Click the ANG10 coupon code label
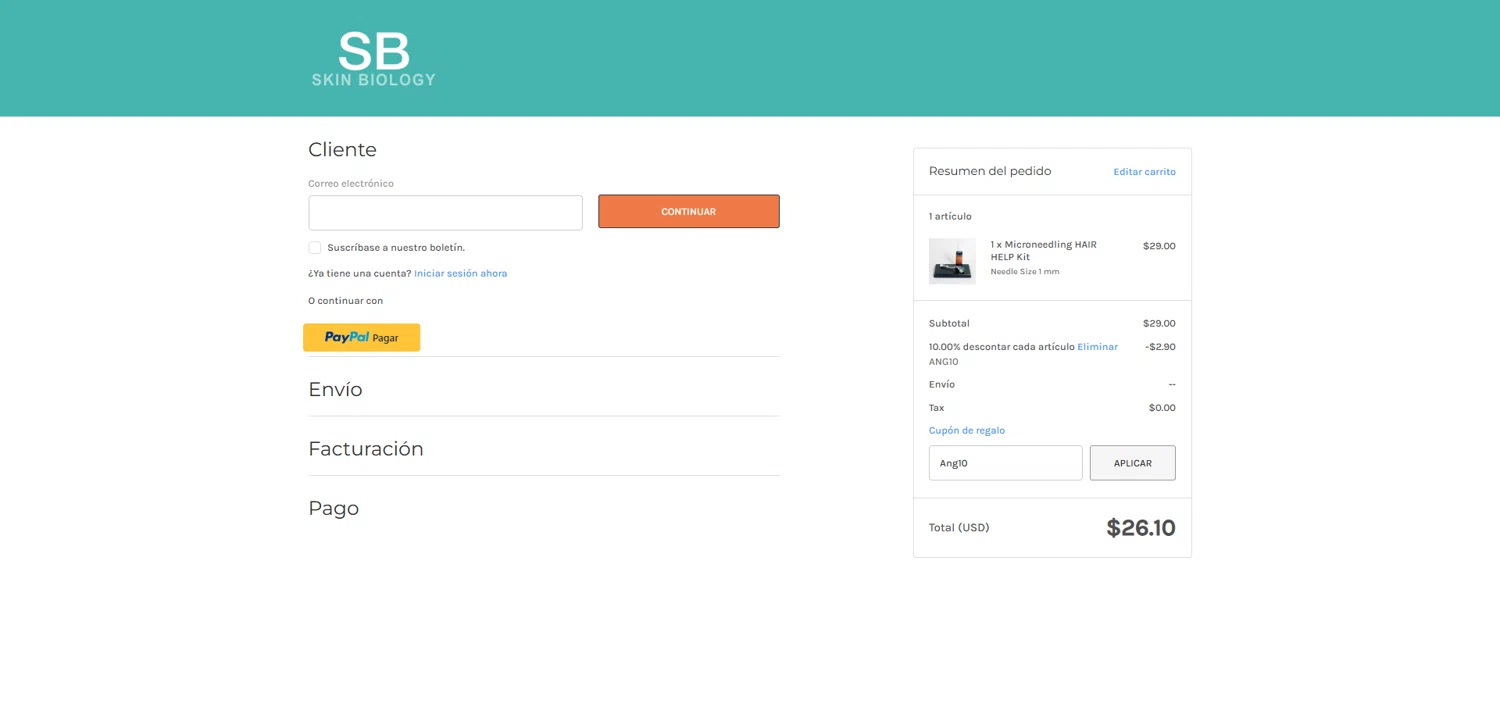Screen dimensions: 1500x718 click(x=943, y=362)
